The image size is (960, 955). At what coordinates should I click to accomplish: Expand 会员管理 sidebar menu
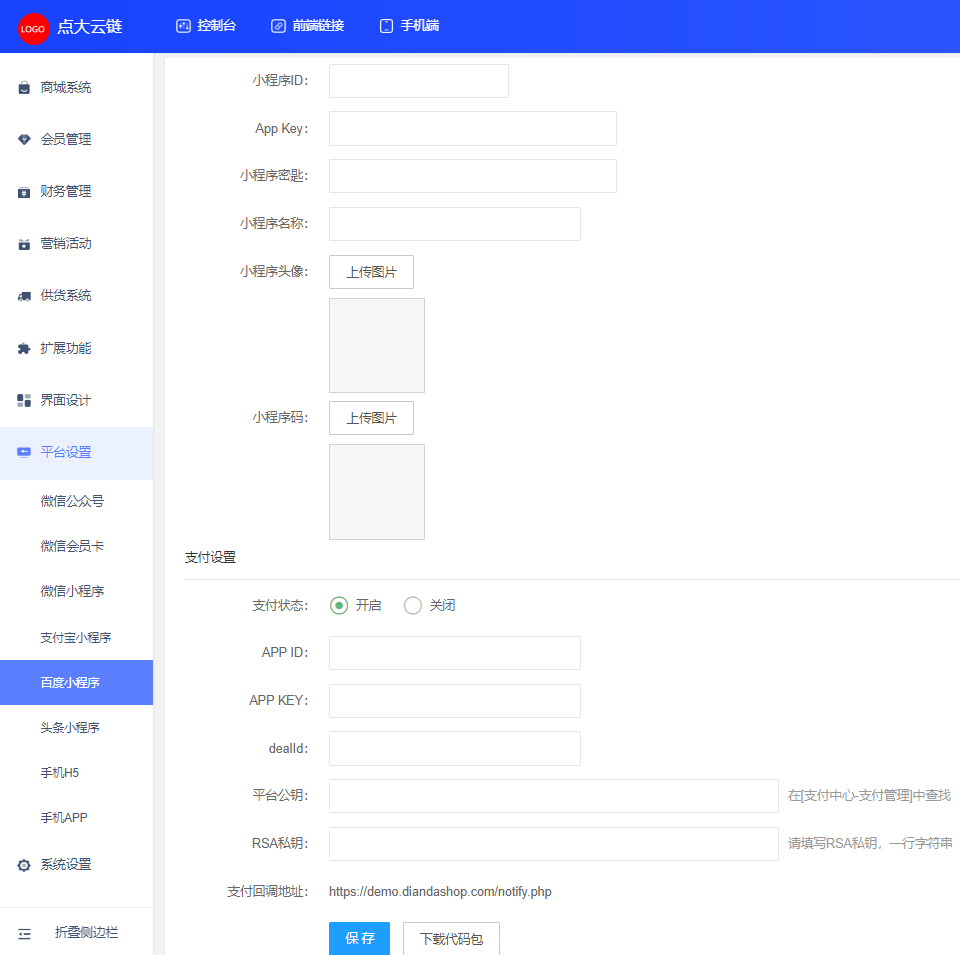(x=77, y=140)
